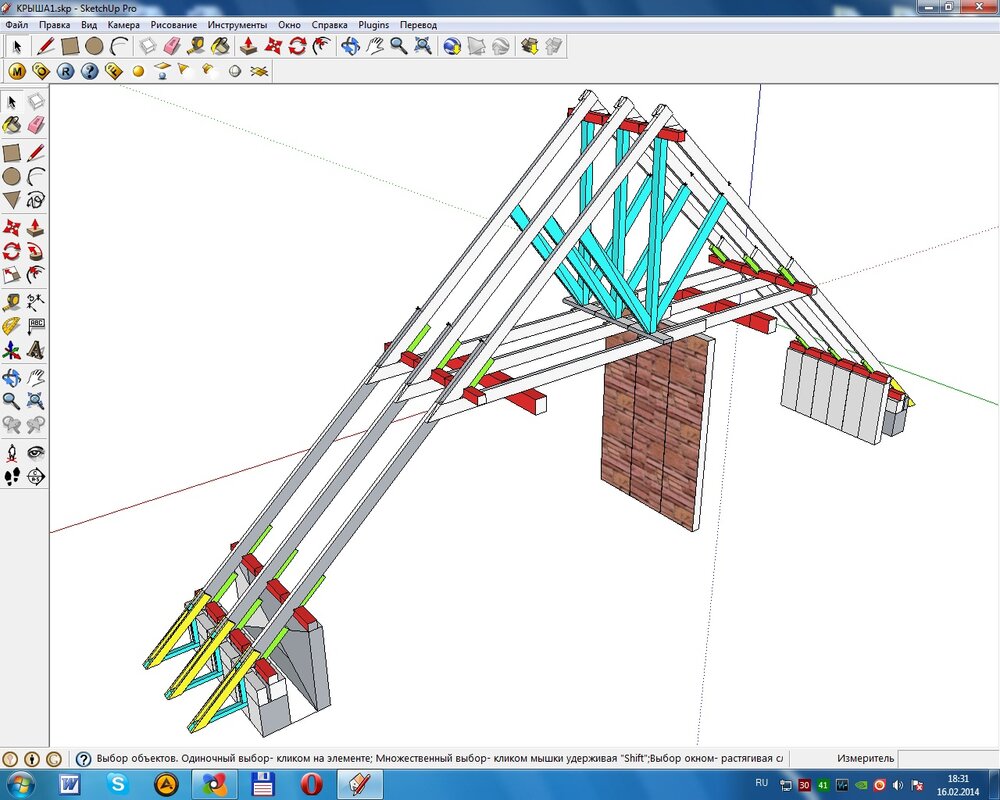Select the Scale tool
The width and height of the screenshot is (1000, 800).
[x=11, y=275]
